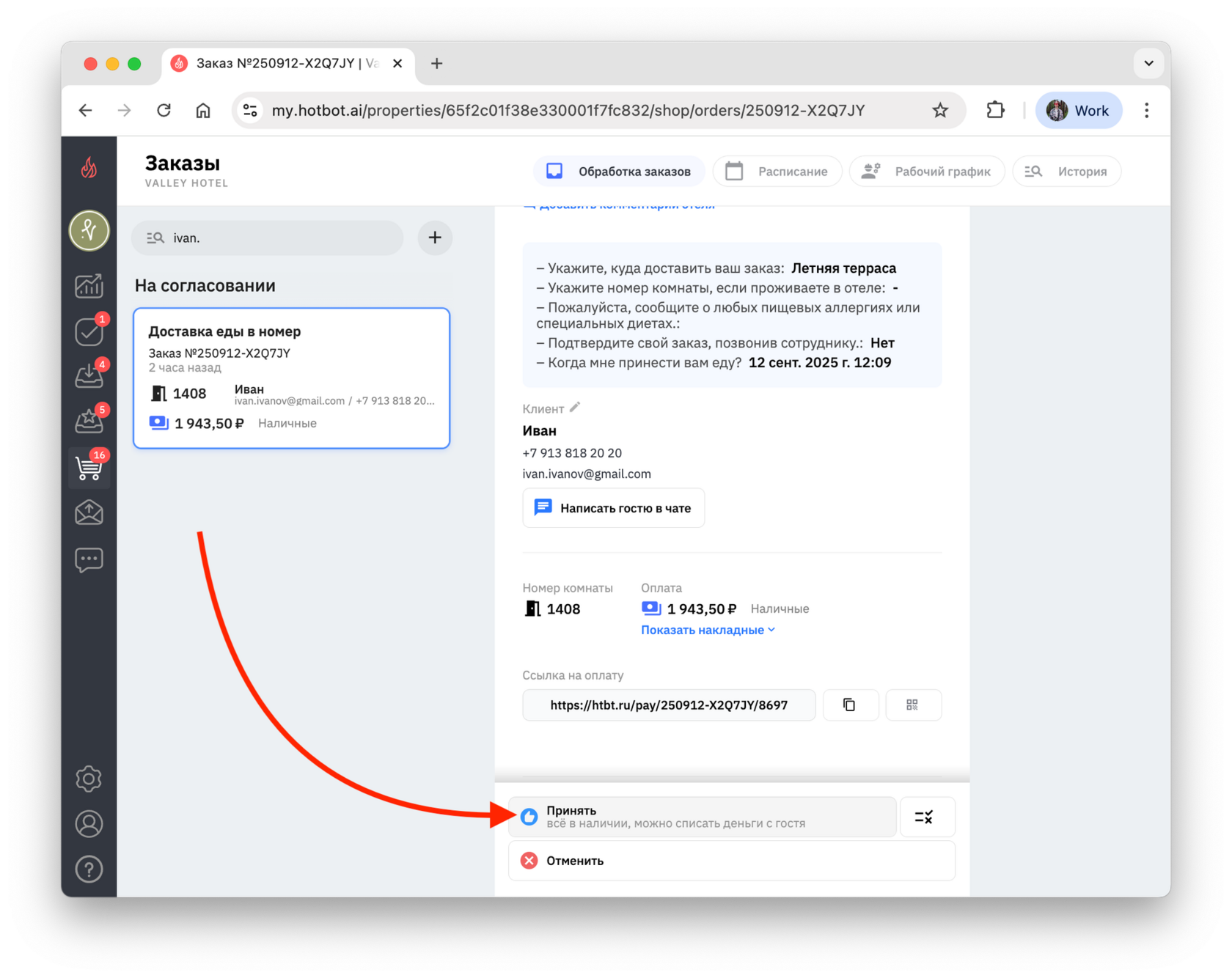Close the Заказ №250912-X2Q7JY browser tab
The width and height of the screenshot is (1232, 978).
397,64
